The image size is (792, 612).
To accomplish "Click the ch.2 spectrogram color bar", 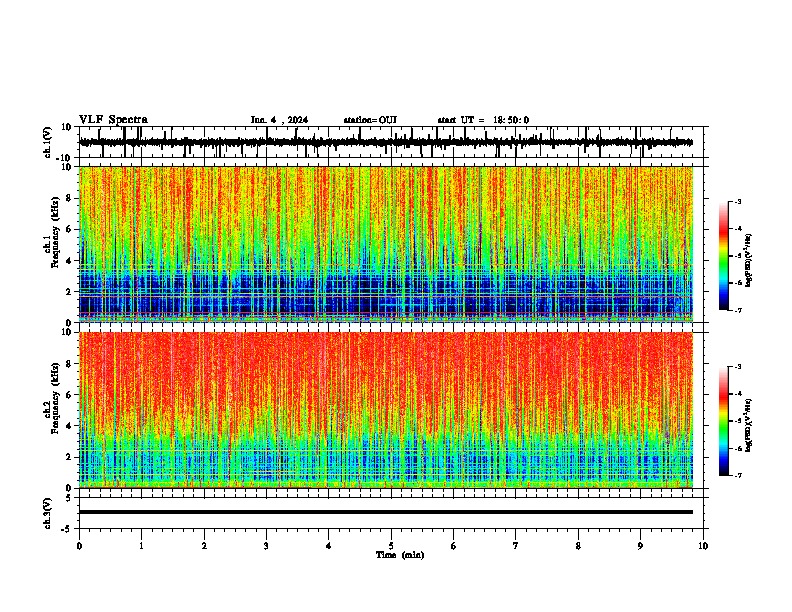I will (724, 421).
